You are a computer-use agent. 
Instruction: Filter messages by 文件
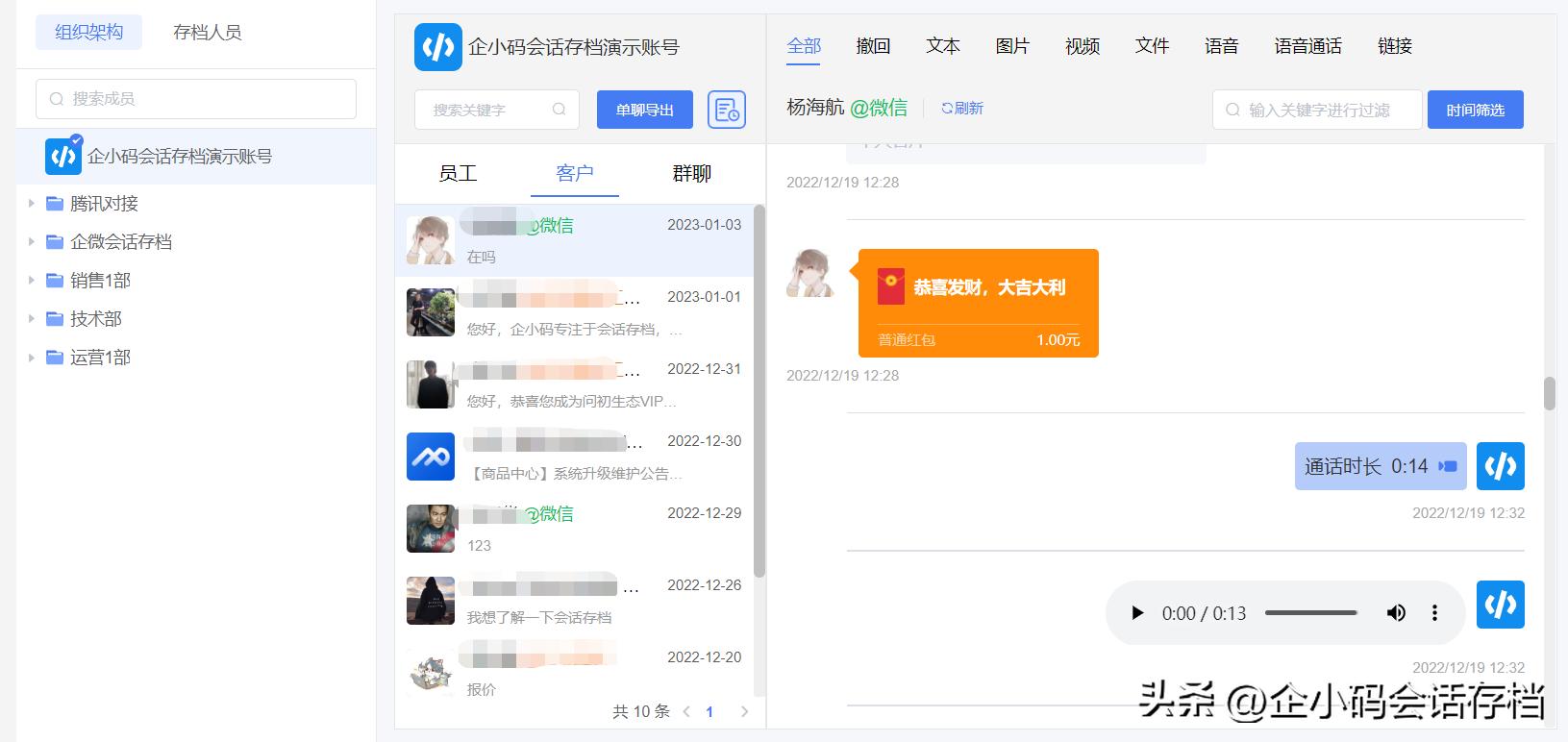[1152, 46]
